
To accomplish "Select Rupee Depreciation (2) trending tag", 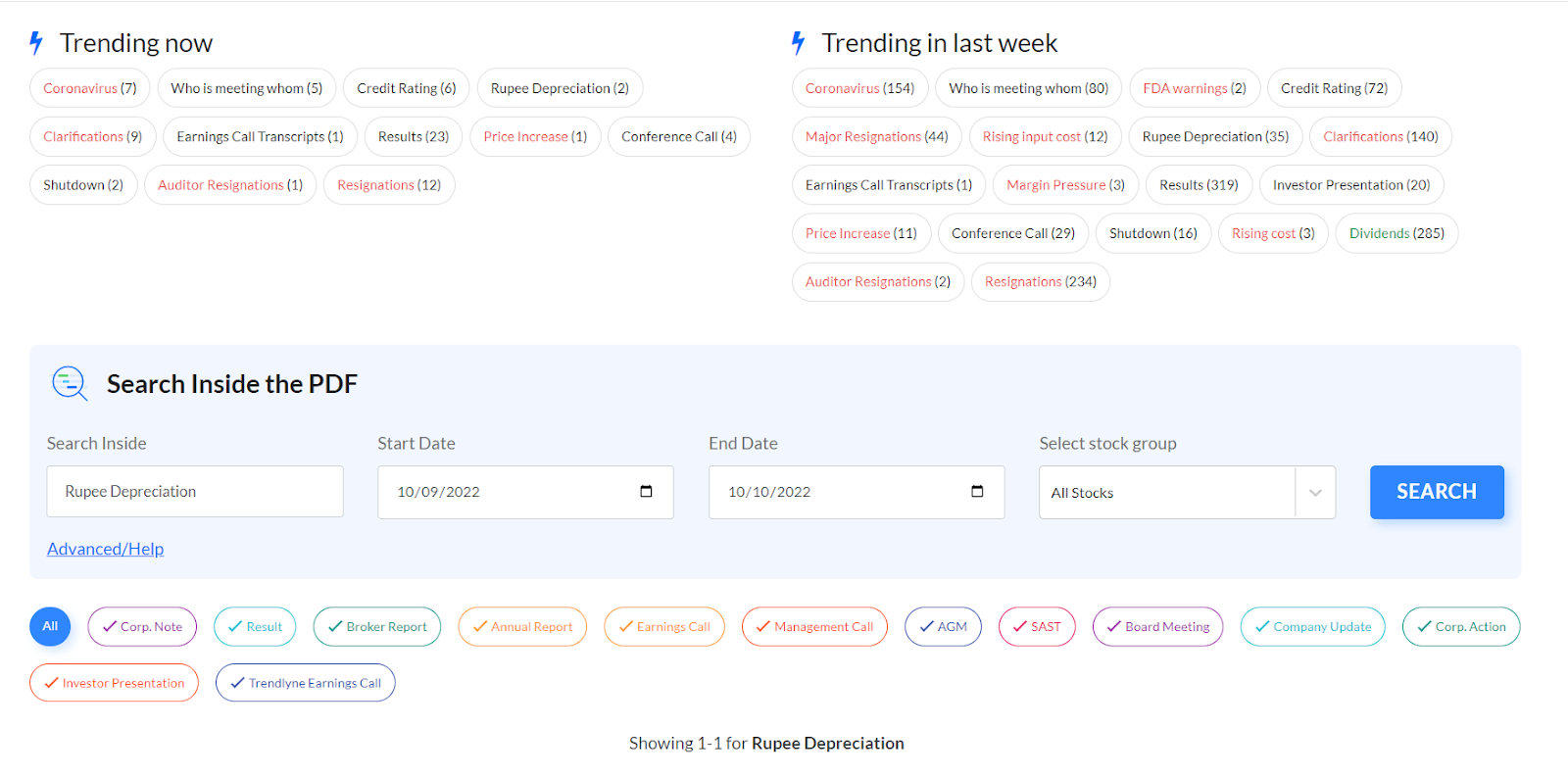I will coord(560,88).
